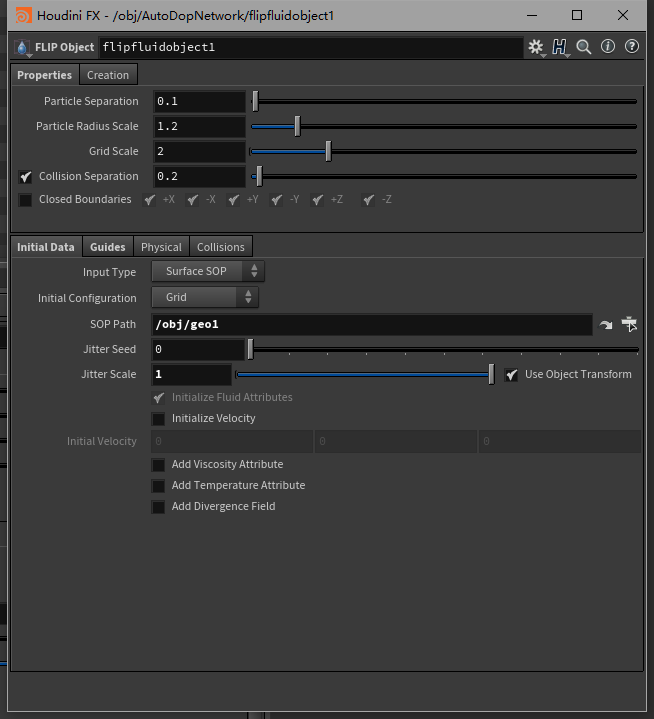
Task: Click the Jitter Scale value field
Action: 192,375
